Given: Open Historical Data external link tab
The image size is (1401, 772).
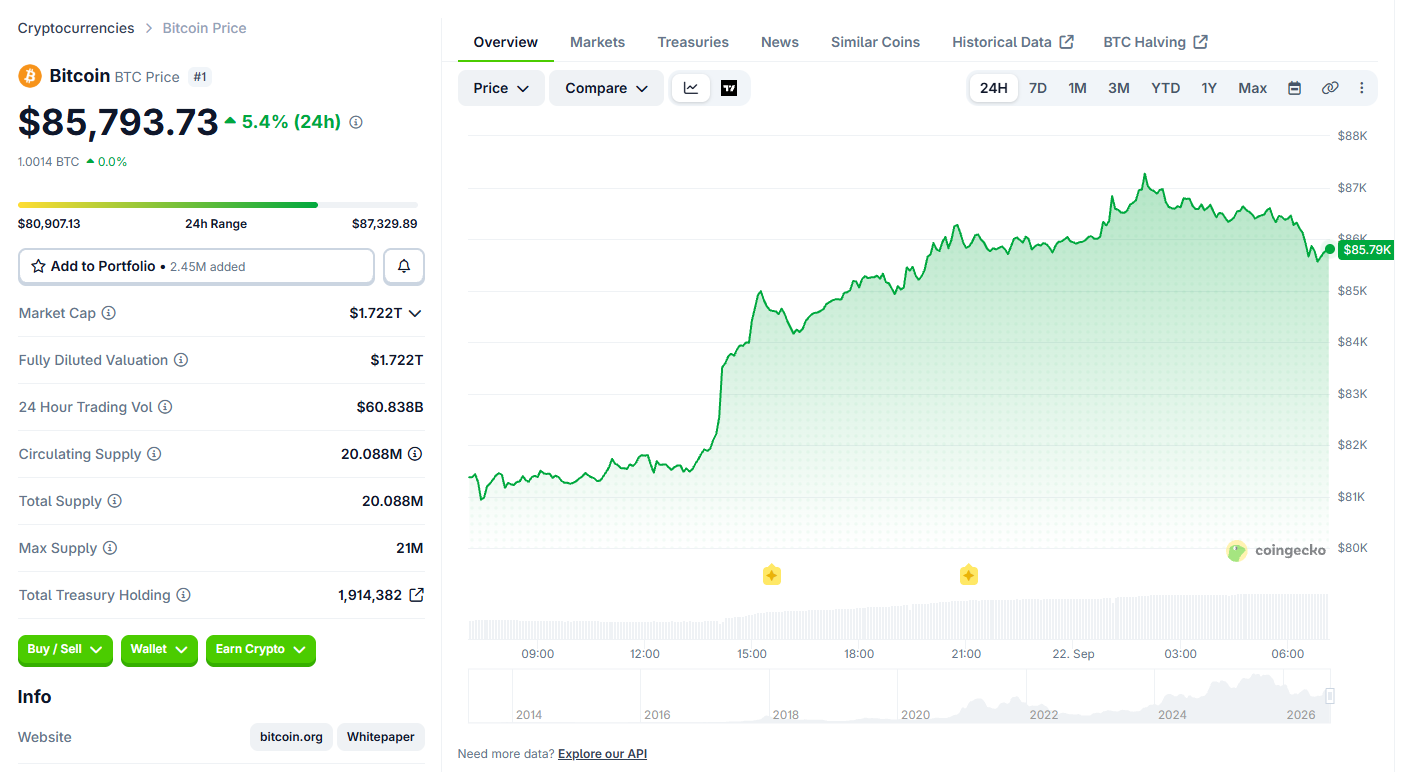Looking at the screenshot, I should [1012, 42].
